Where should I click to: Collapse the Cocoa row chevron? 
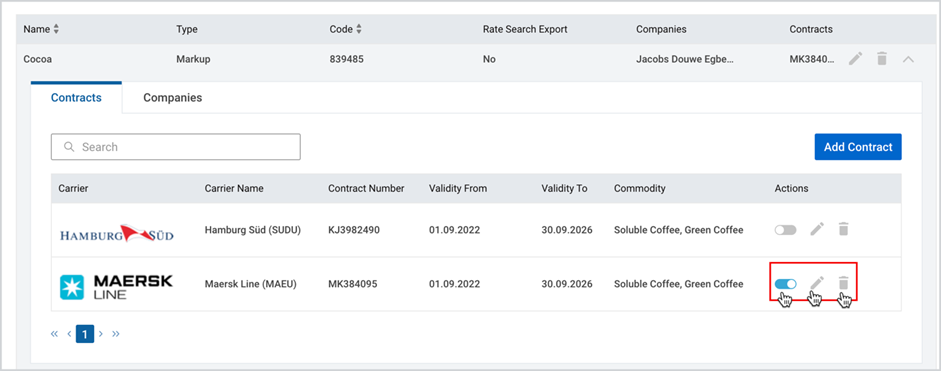click(908, 59)
